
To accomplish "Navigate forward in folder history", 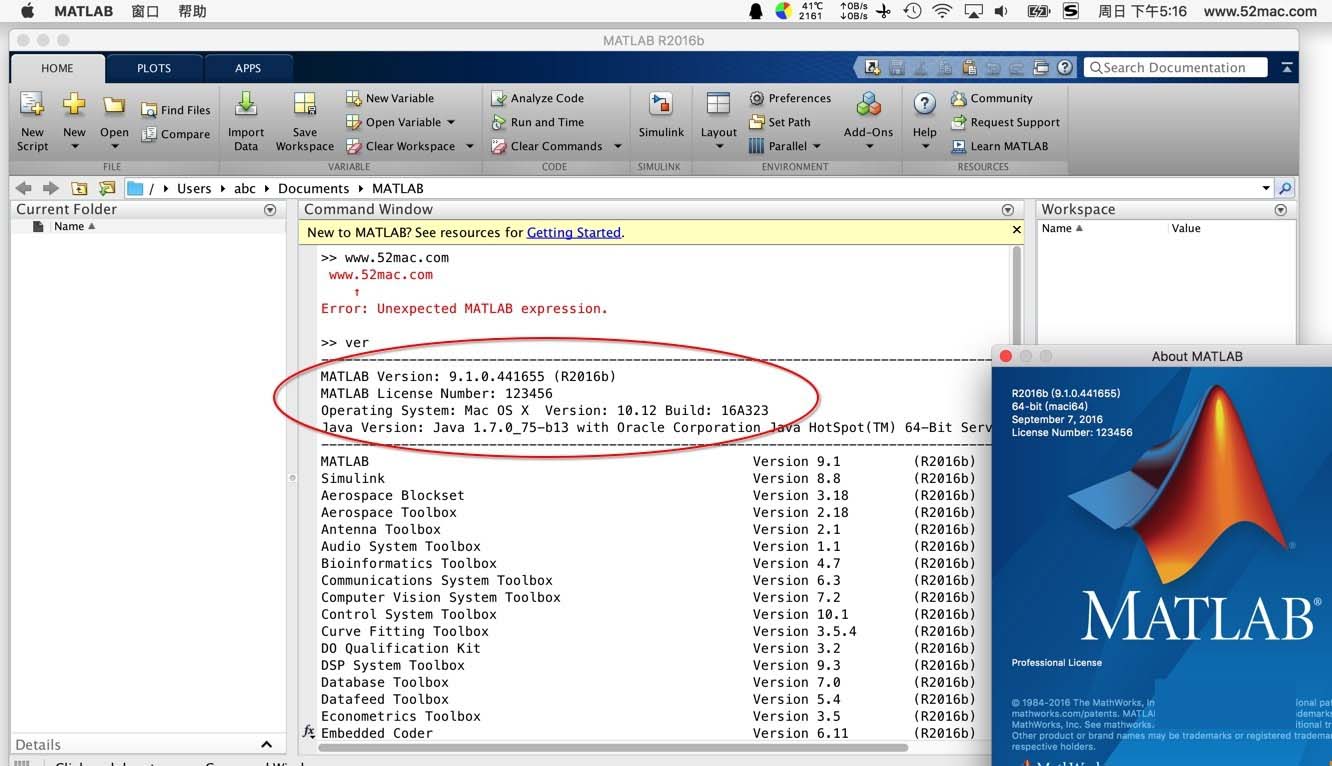I will tap(51, 188).
